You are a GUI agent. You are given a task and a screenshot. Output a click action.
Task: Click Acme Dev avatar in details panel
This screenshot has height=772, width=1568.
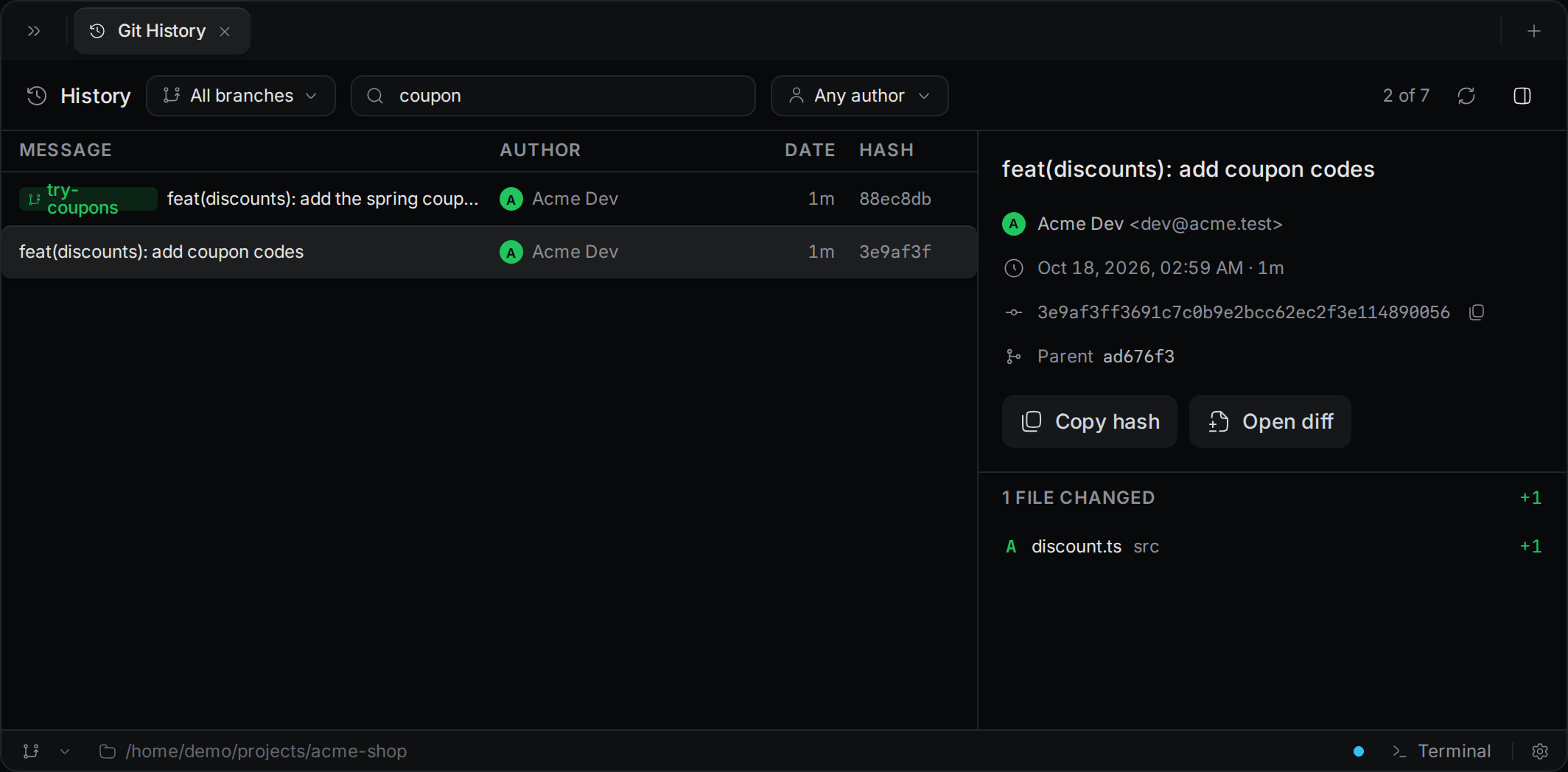pos(1014,224)
